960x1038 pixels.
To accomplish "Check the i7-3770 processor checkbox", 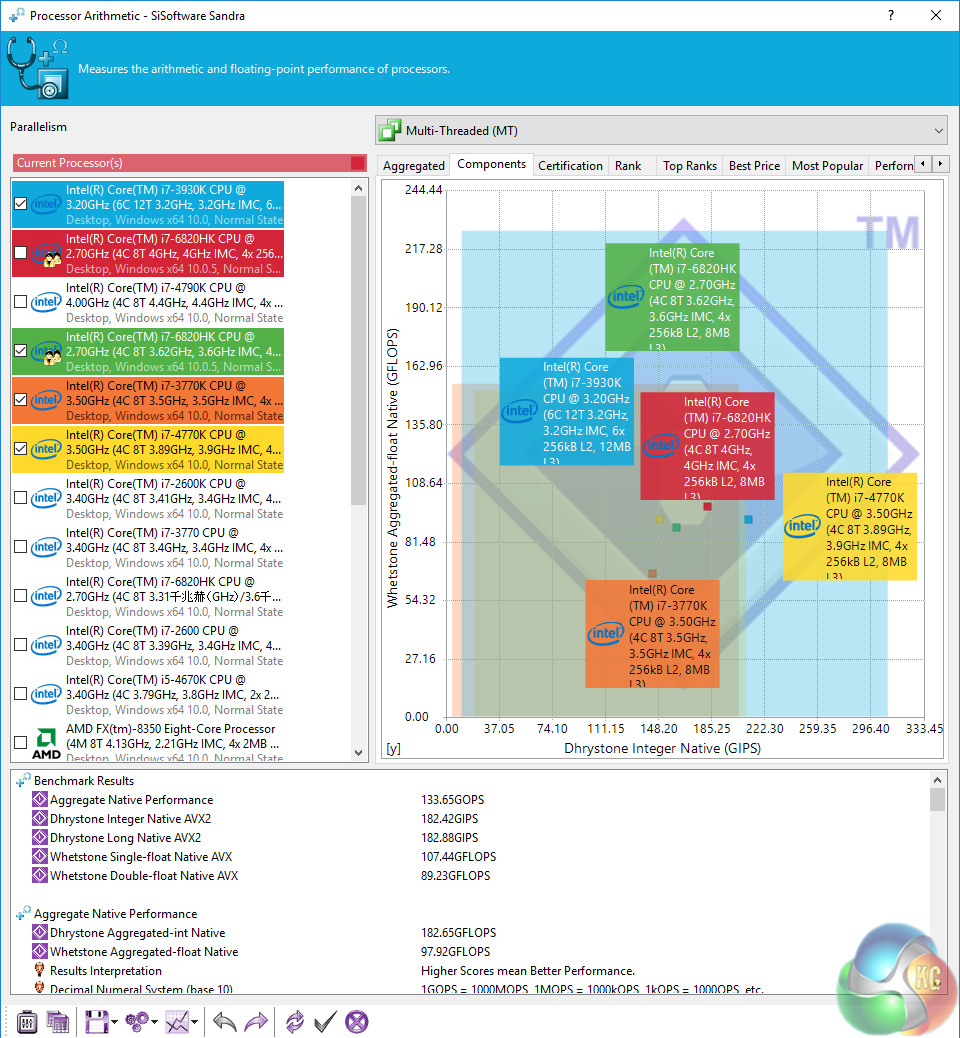I will 21,547.
